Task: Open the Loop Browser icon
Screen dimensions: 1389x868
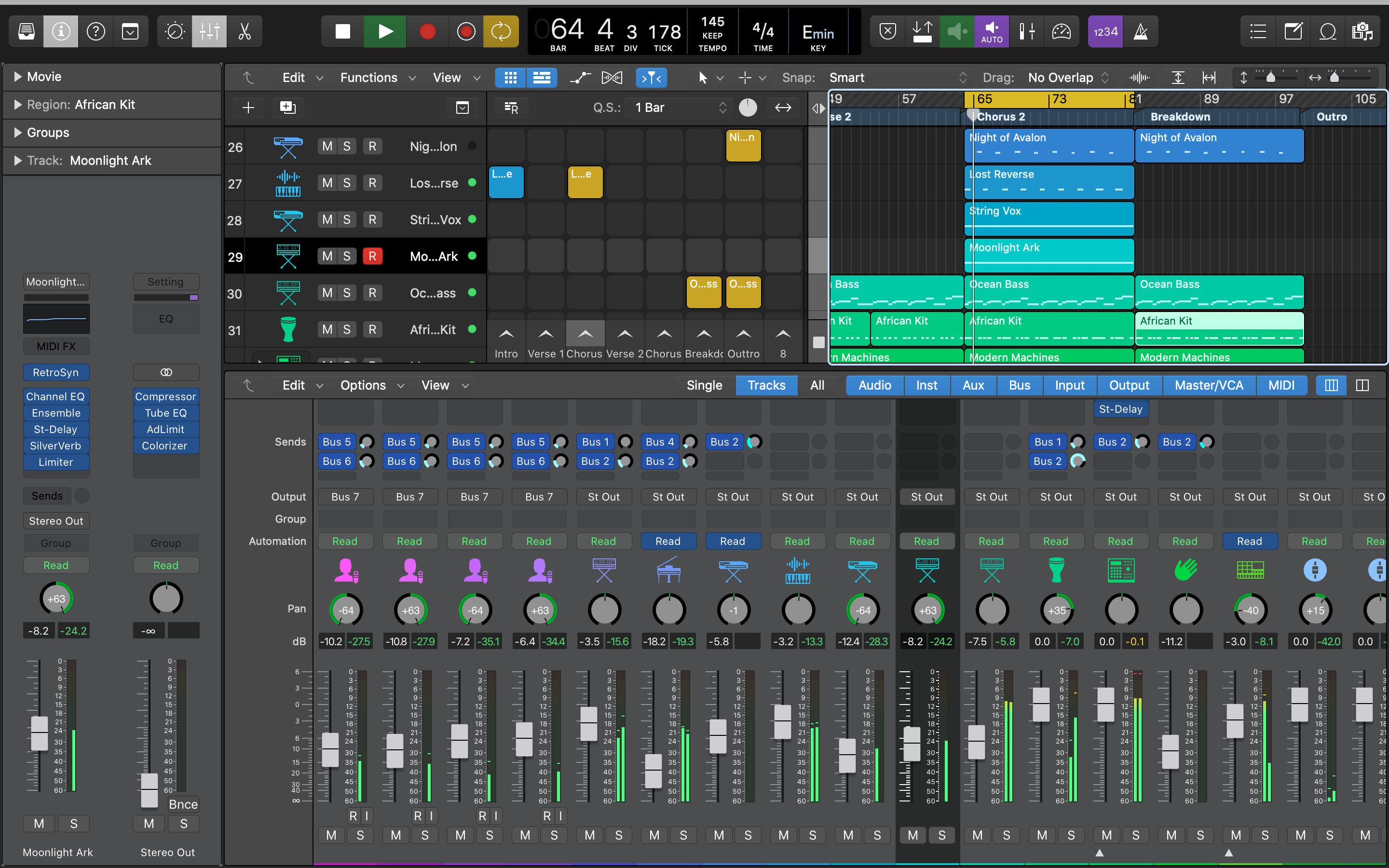Action: pyautogui.click(x=1328, y=31)
